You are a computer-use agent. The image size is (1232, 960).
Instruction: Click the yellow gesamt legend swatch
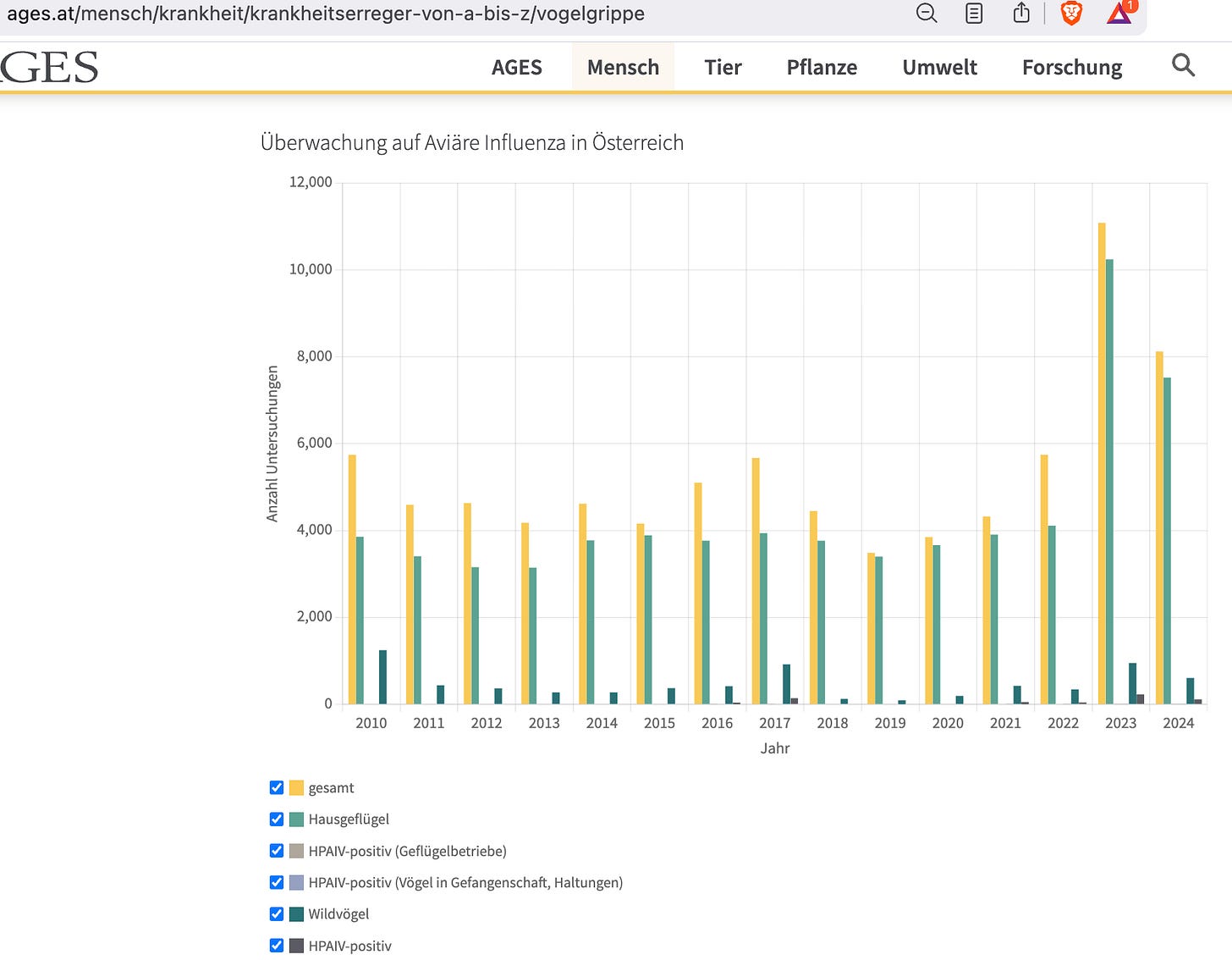pos(296,787)
